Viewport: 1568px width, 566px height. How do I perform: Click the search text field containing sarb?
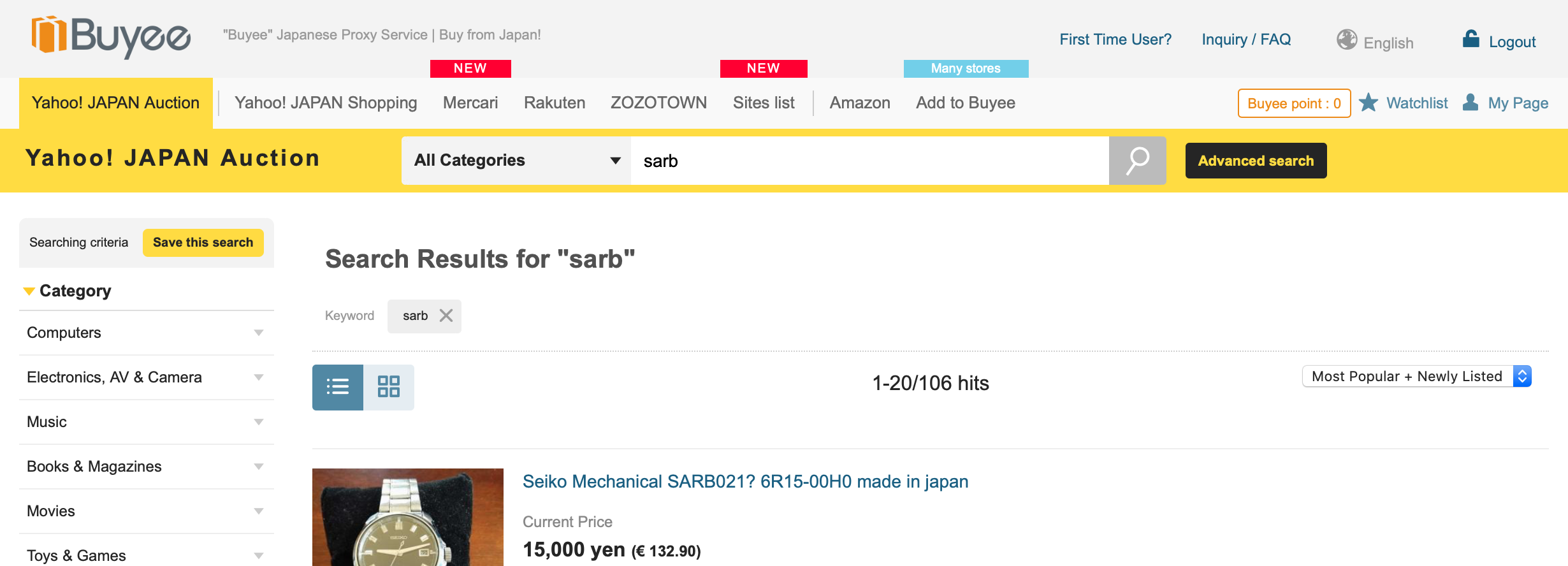point(869,161)
